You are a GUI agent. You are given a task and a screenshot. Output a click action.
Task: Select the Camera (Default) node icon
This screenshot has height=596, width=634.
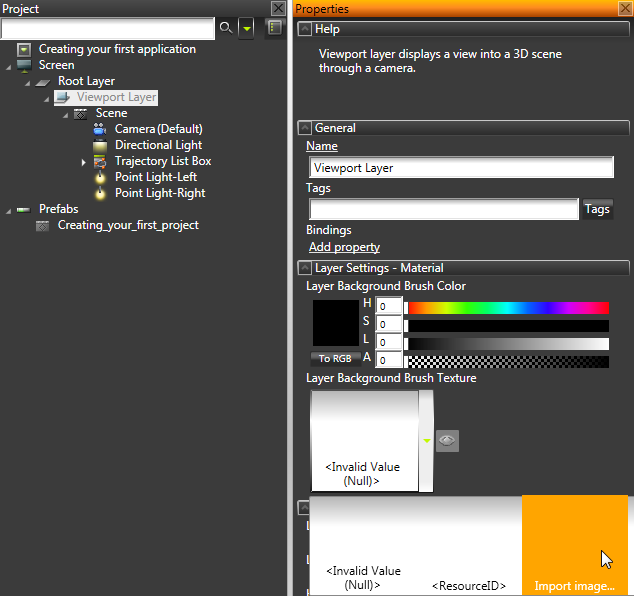99,129
